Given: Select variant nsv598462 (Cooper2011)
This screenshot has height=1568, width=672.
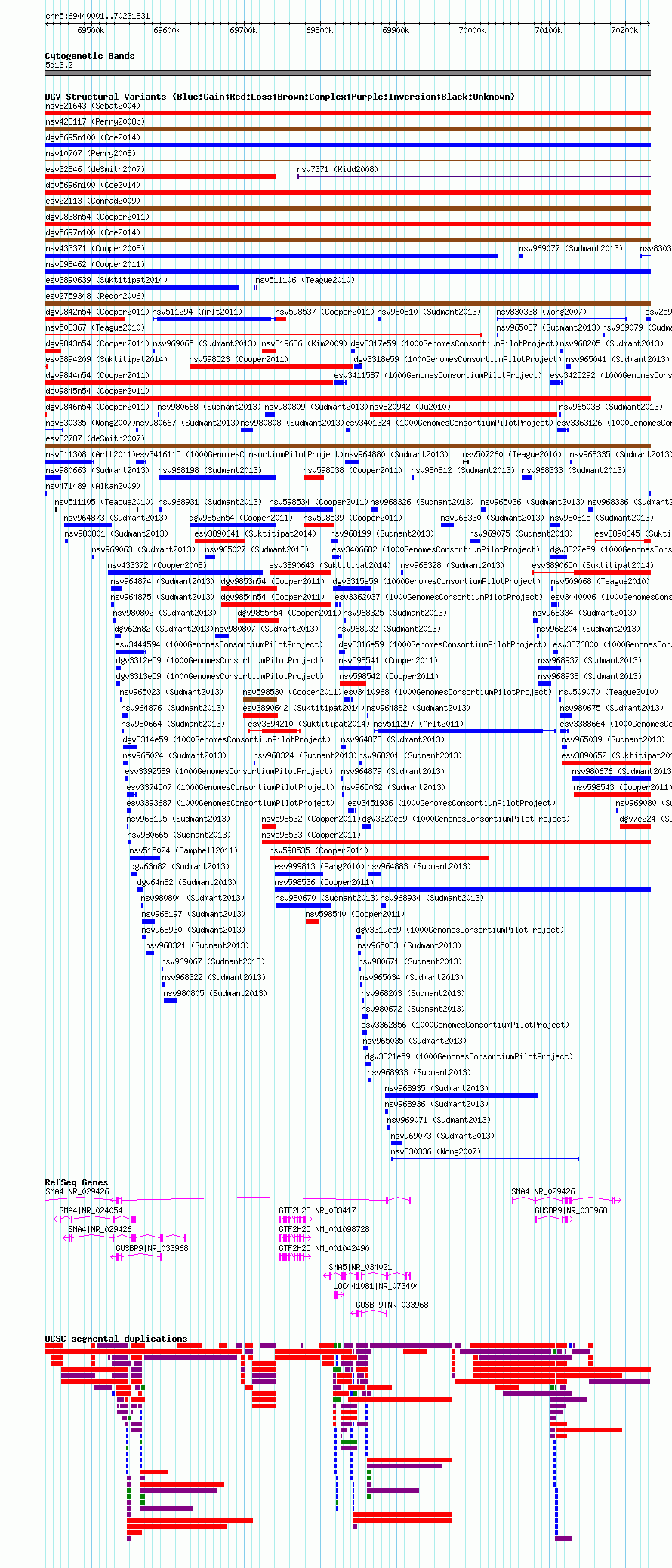Looking at the screenshot, I should (94, 265).
